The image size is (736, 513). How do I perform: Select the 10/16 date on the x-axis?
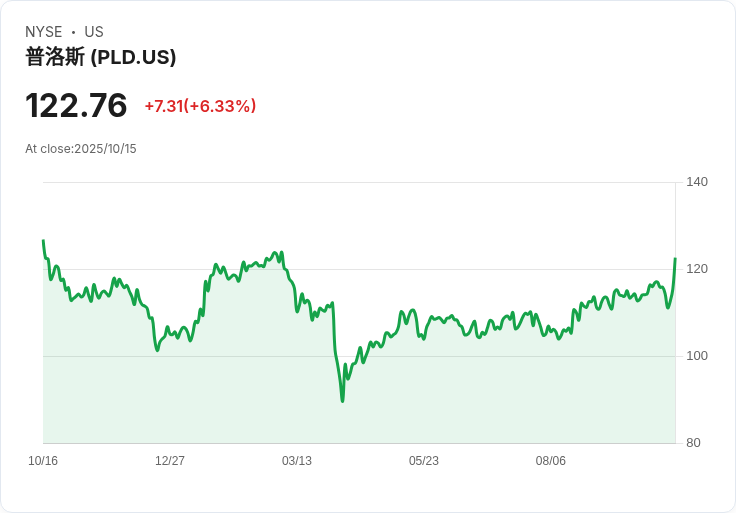43,461
